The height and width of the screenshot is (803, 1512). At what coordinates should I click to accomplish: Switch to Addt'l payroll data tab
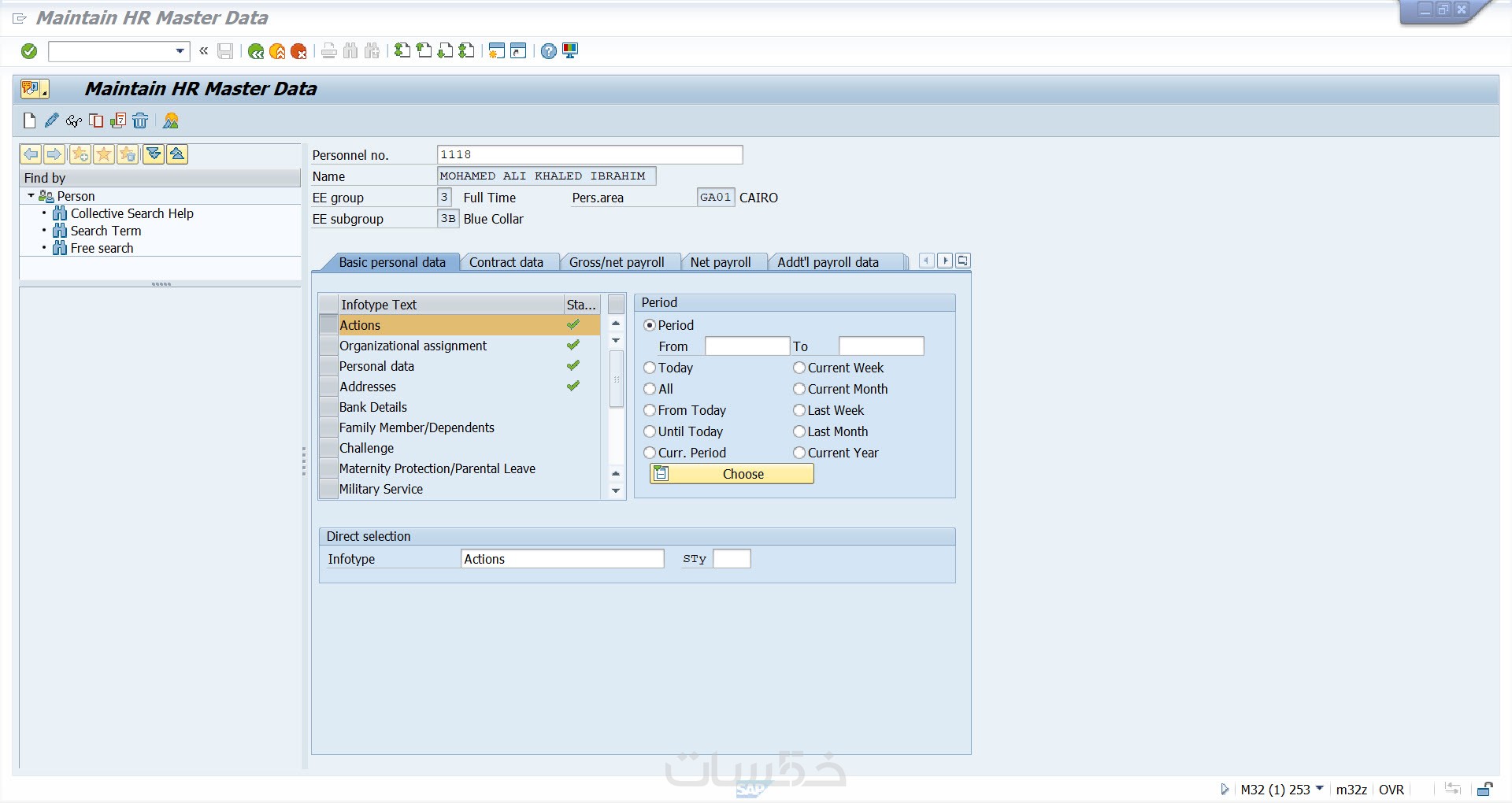click(828, 262)
